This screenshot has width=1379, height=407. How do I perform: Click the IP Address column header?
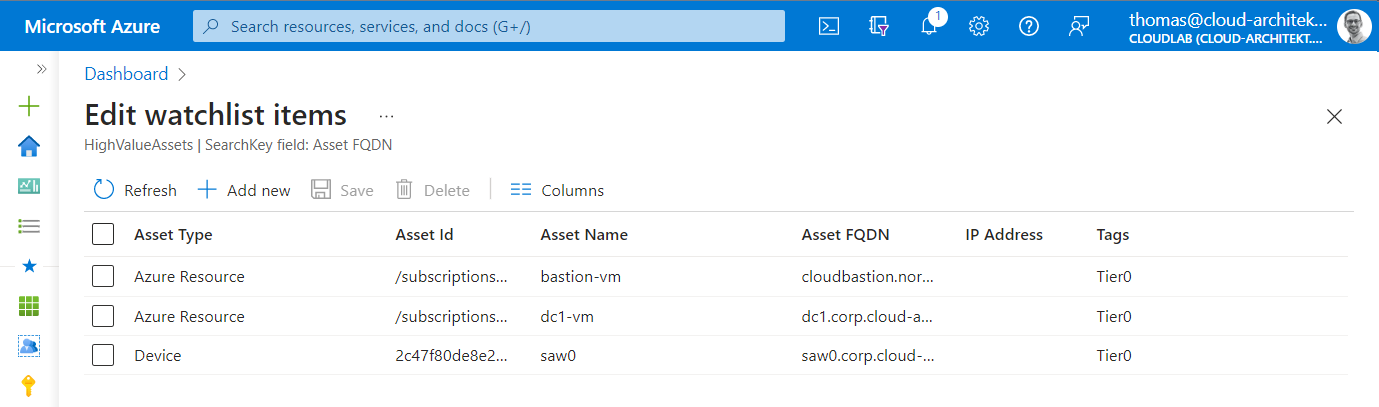click(1004, 235)
